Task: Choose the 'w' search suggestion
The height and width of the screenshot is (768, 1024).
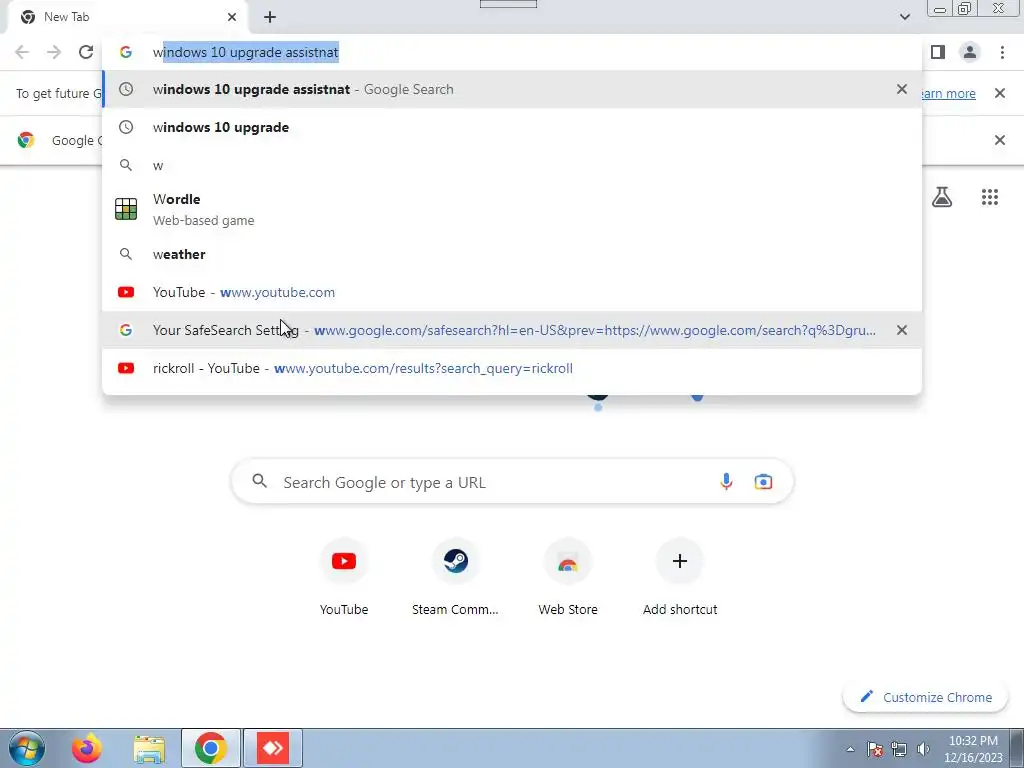Action: coord(512,165)
